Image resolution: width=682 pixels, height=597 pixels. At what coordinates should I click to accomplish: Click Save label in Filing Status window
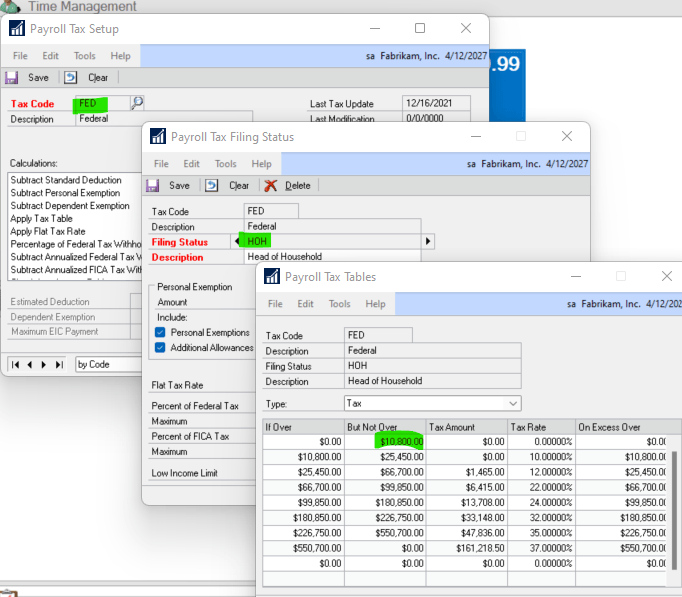point(179,186)
